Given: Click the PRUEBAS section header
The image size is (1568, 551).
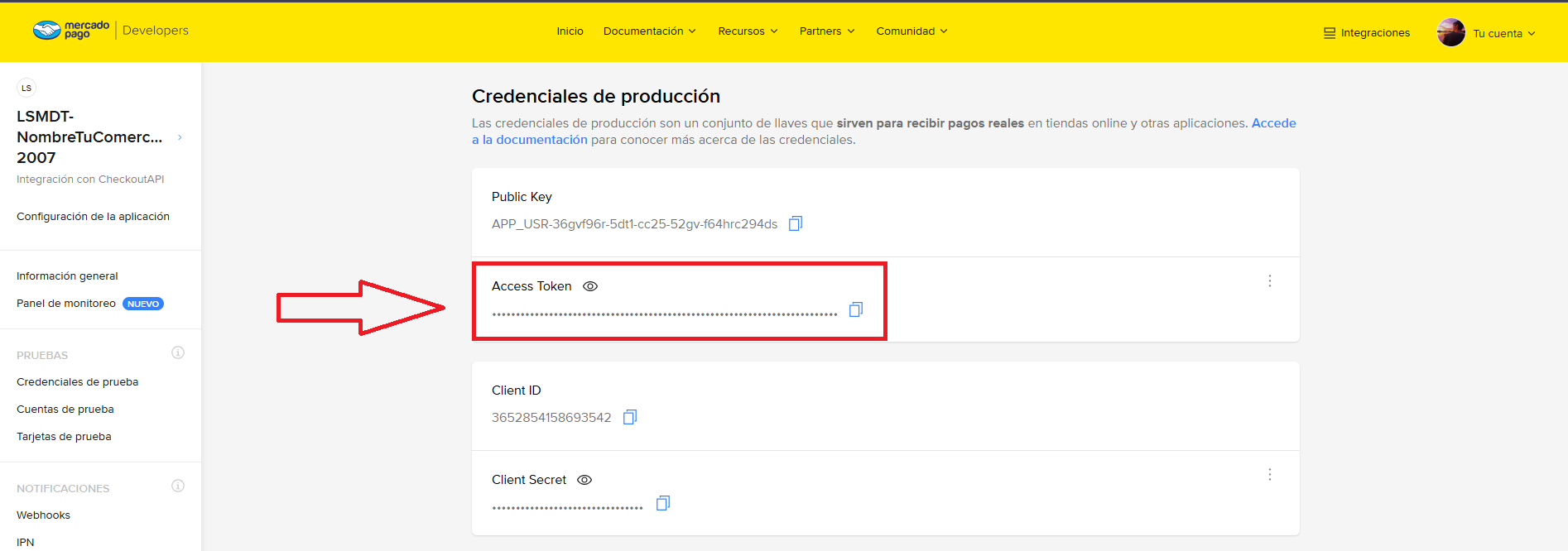Looking at the screenshot, I should click(x=42, y=356).
